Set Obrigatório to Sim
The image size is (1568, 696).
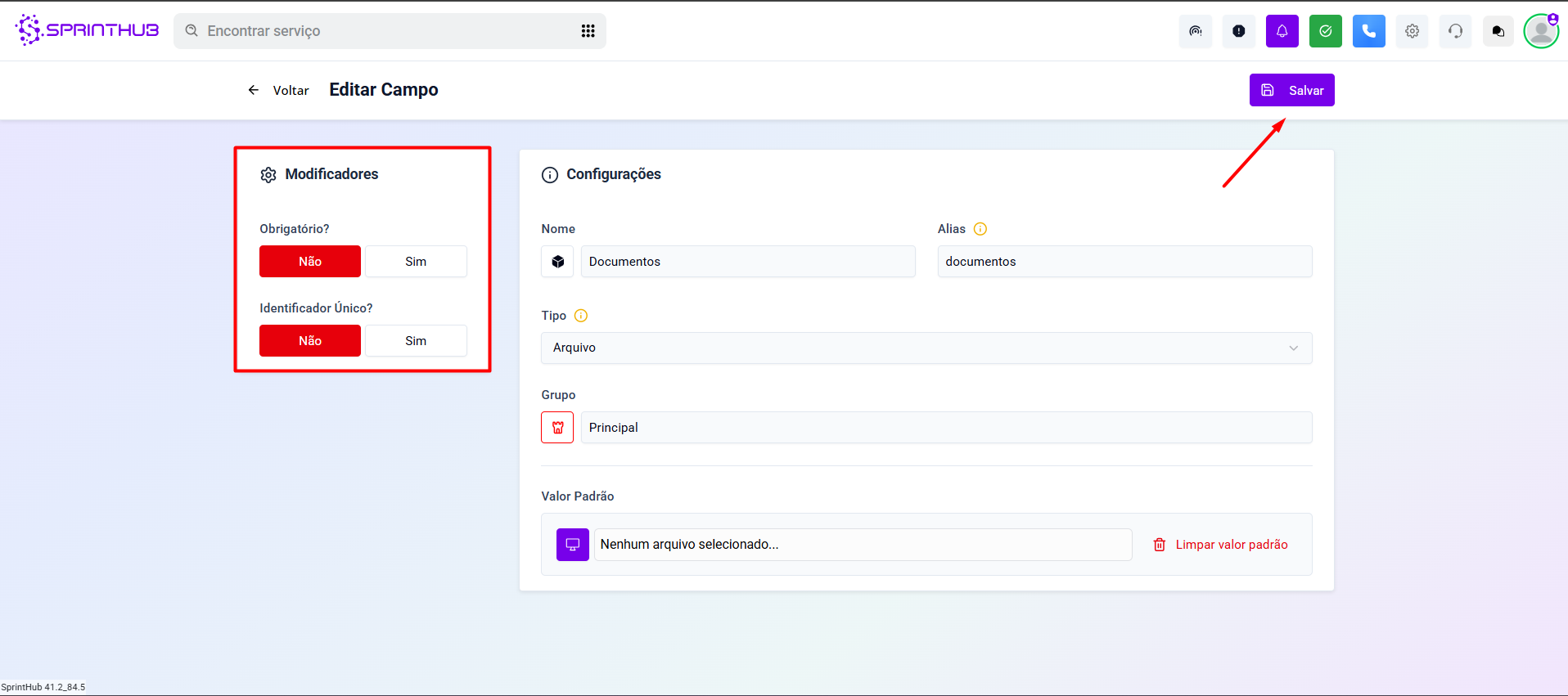pos(415,262)
